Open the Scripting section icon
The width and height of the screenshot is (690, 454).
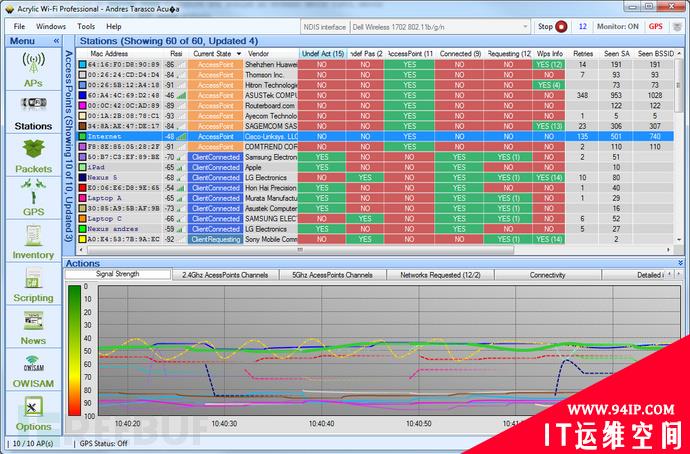click(33, 278)
